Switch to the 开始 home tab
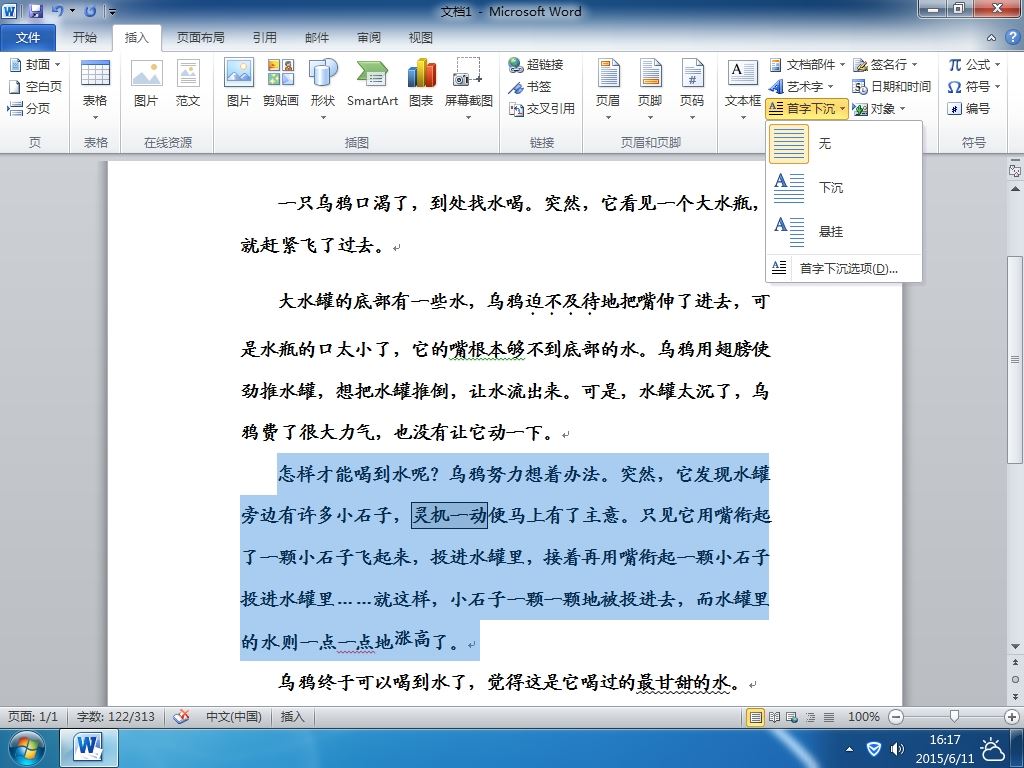 coord(84,37)
